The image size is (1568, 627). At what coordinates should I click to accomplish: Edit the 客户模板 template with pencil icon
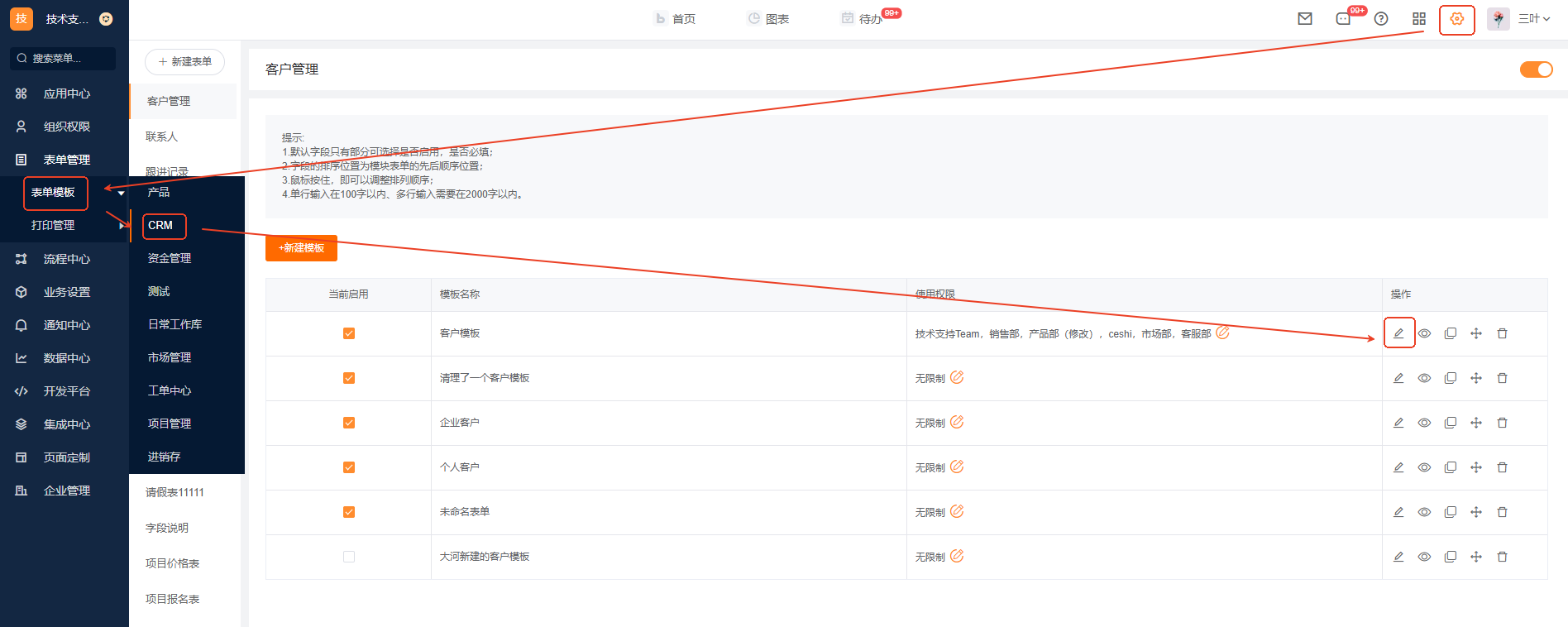1398,333
